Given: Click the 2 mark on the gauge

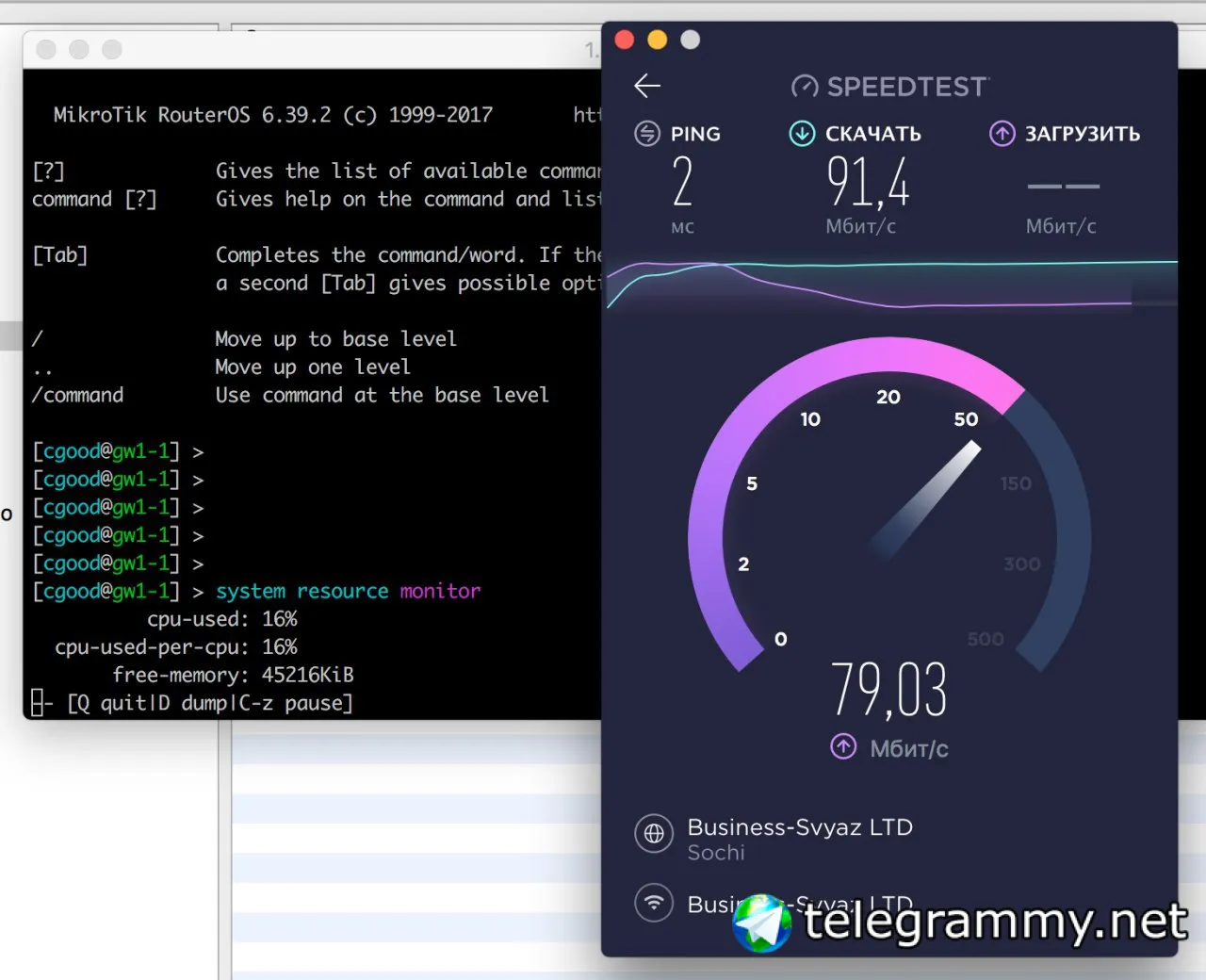Looking at the screenshot, I should [x=743, y=563].
